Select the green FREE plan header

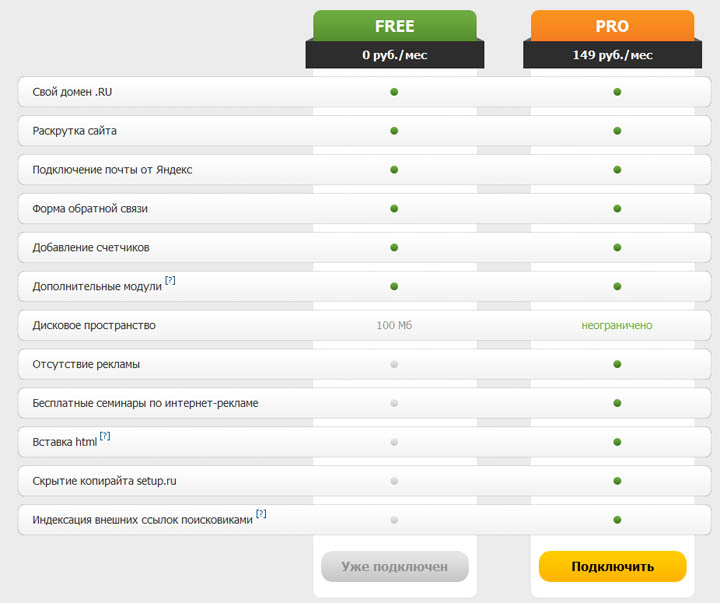(394, 26)
